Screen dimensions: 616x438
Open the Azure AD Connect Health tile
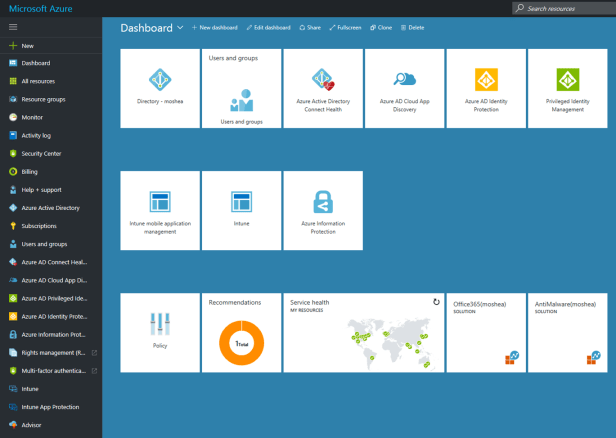coord(323,88)
